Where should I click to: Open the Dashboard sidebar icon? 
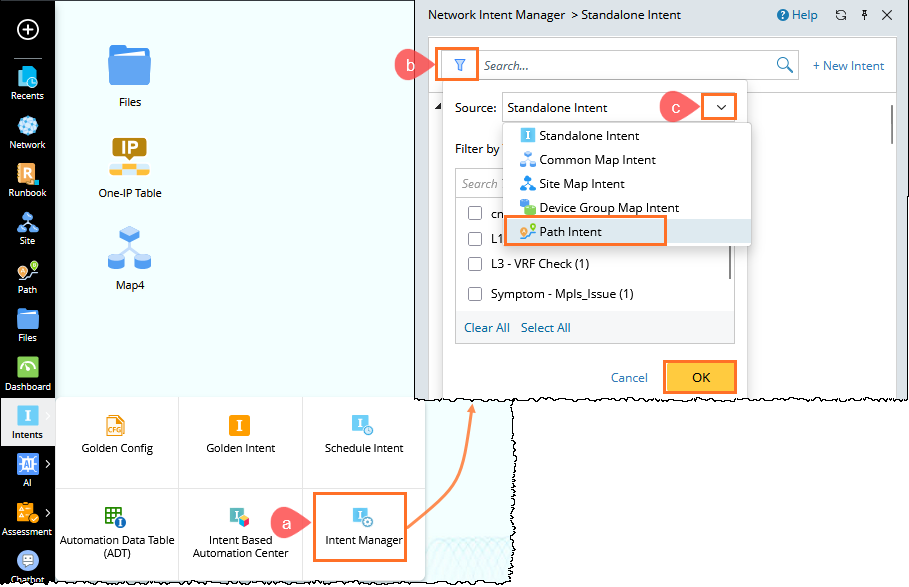tap(27, 374)
